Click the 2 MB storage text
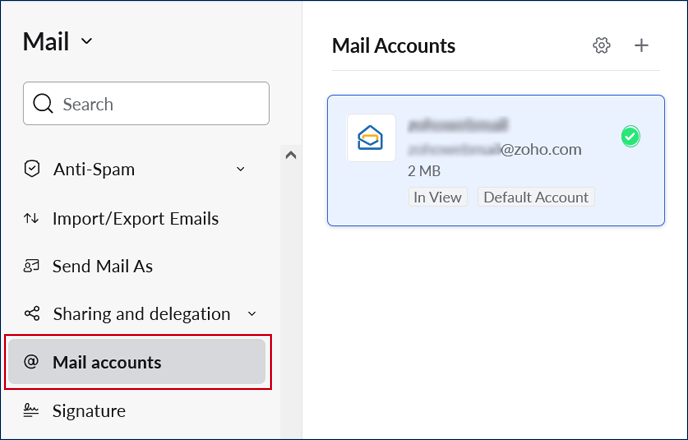 [424, 171]
